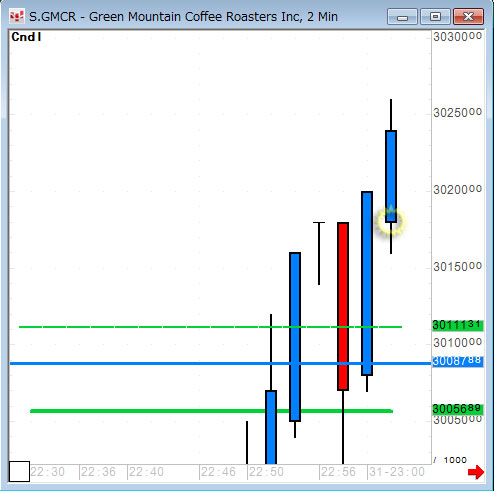Click the Cndl chart type label
This screenshot has height=491, width=494.
(x=26, y=37)
